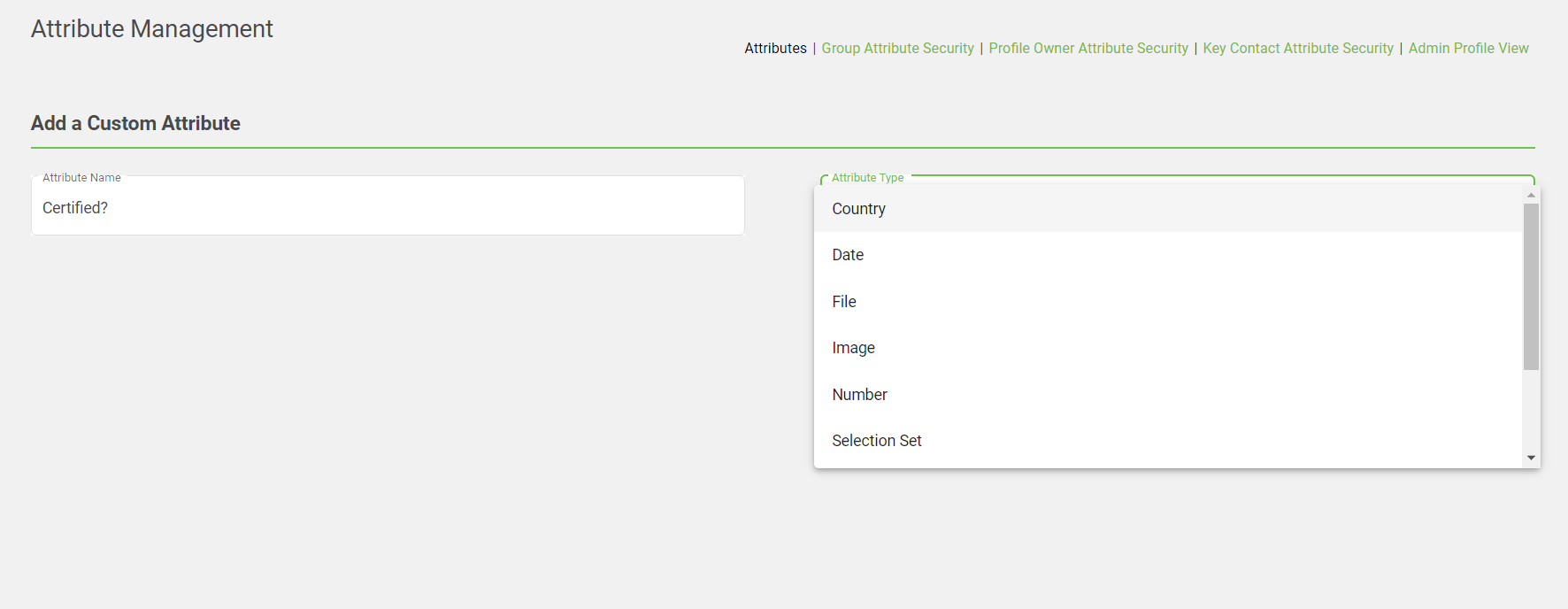The width and height of the screenshot is (1568, 609).
Task: Click the Attribute Type field label
Action: tap(867, 178)
